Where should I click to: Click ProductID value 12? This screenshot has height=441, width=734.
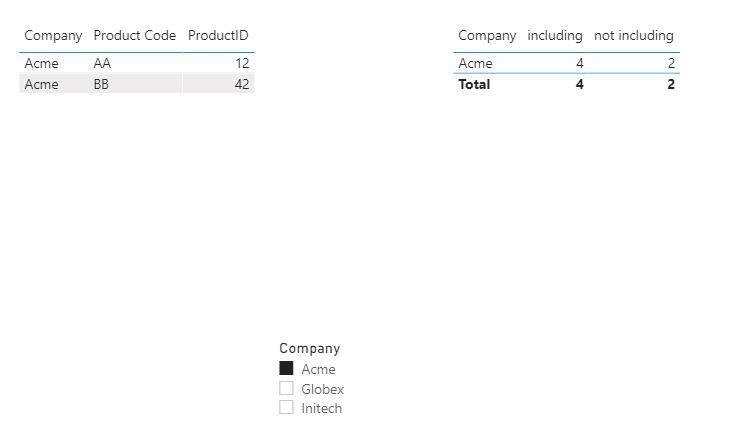(x=242, y=63)
